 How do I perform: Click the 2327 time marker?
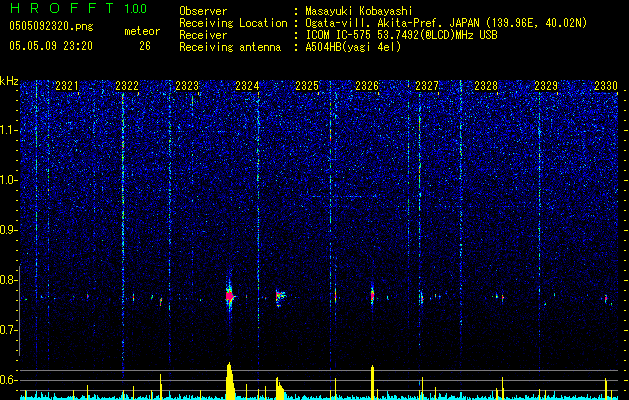pos(427,86)
